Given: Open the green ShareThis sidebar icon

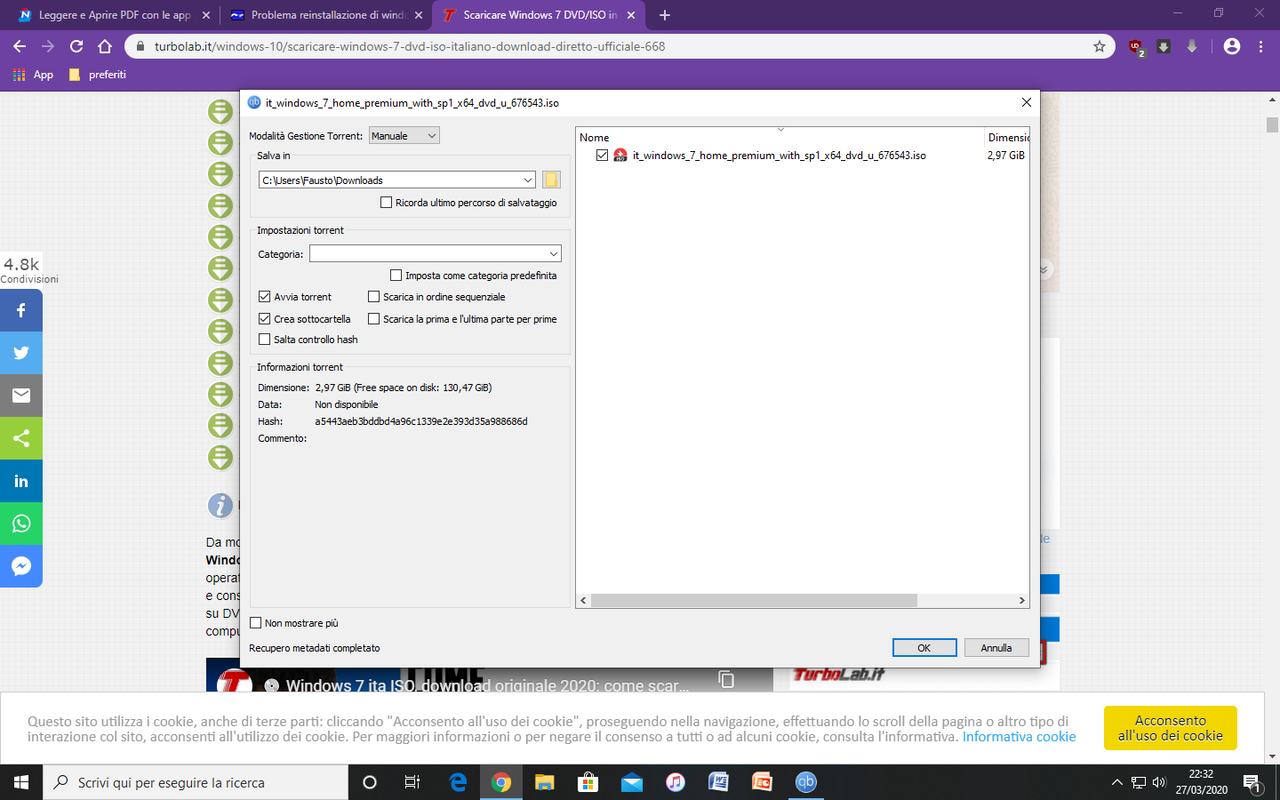Looking at the screenshot, I should tap(21, 438).
